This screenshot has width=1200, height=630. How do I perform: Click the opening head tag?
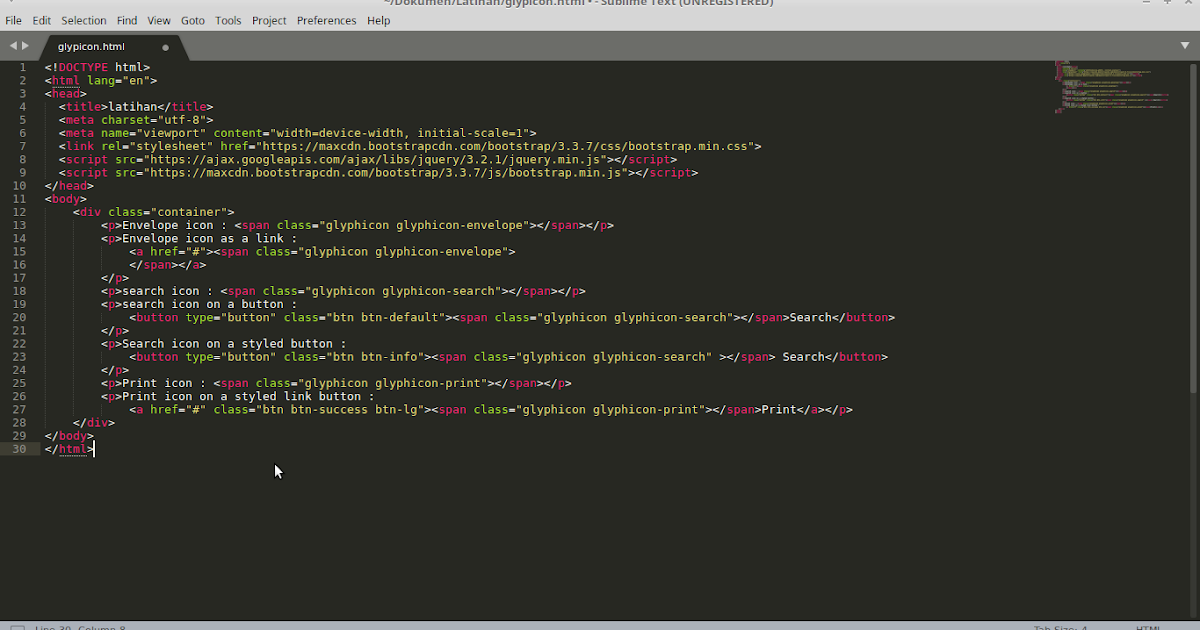65,94
